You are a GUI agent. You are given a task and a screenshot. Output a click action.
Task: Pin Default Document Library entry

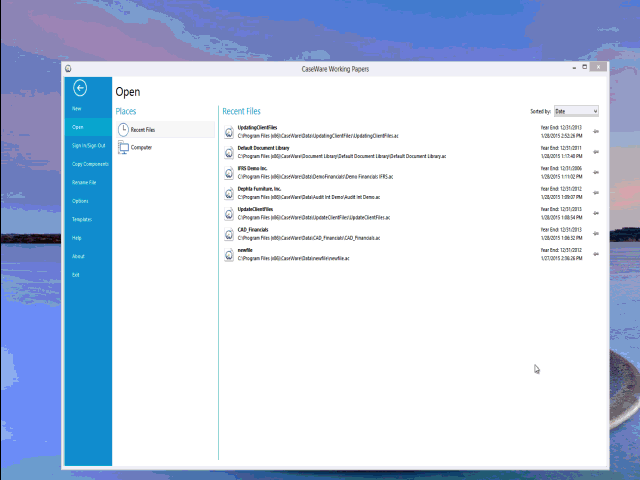click(596, 152)
